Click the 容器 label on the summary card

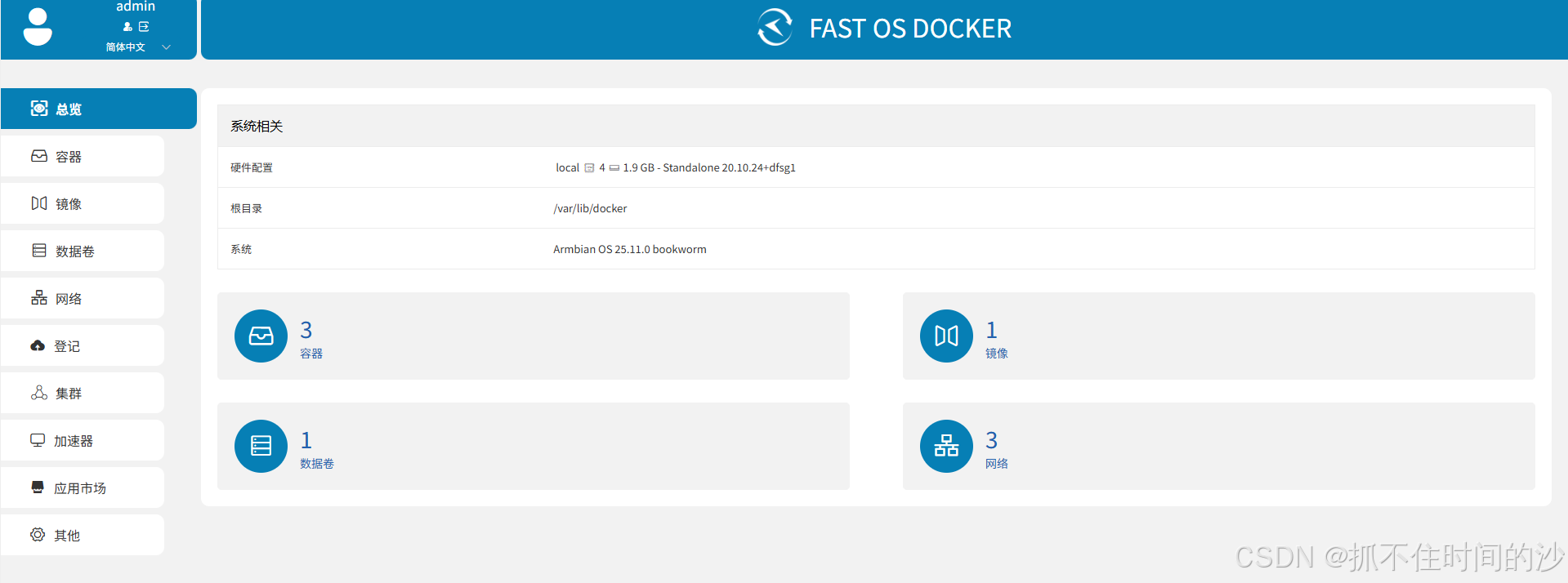311,354
